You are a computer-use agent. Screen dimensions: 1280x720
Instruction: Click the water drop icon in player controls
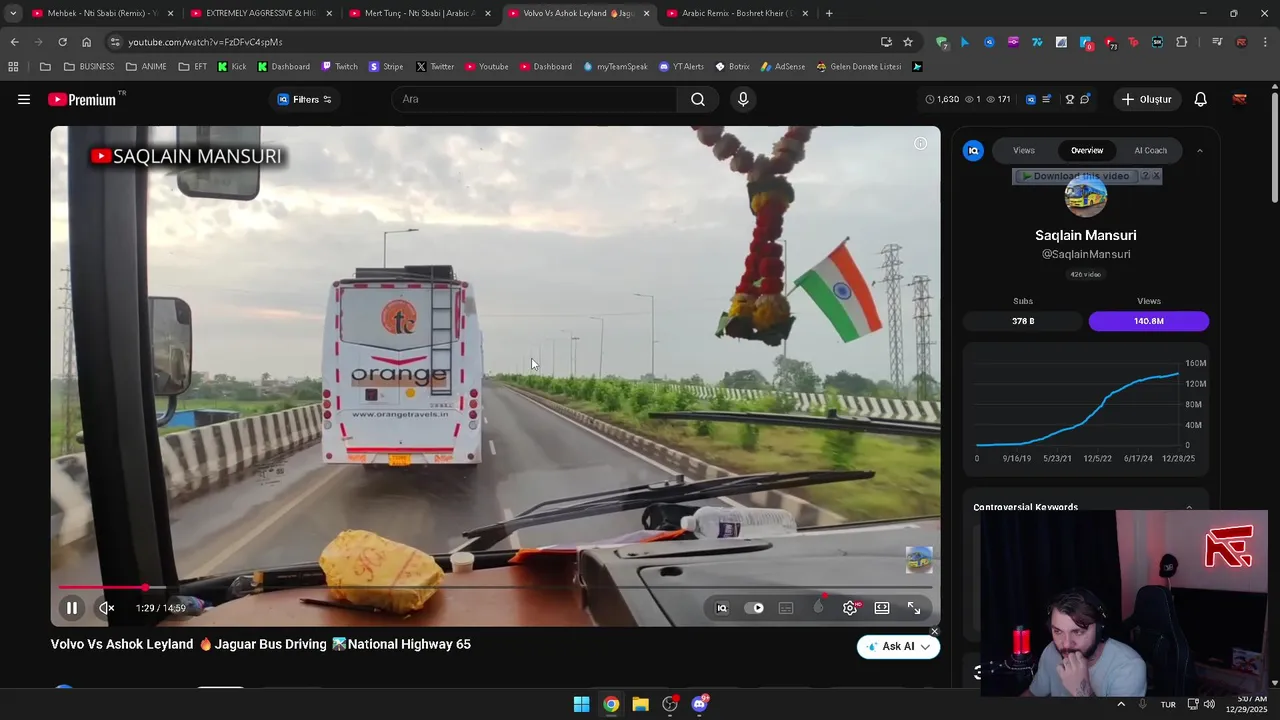[819, 607]
